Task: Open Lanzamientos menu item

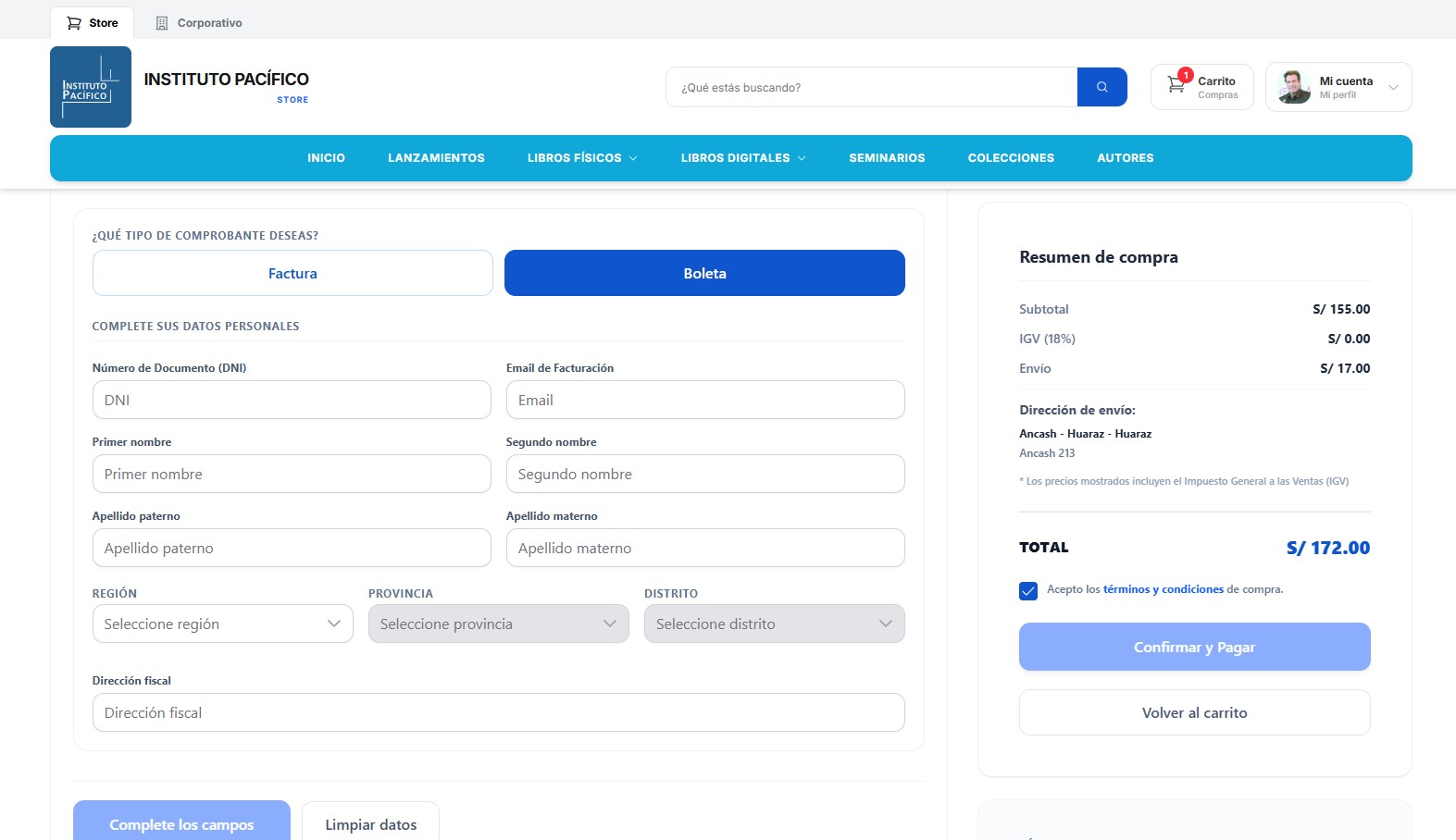Action: [x=436, y=158]
